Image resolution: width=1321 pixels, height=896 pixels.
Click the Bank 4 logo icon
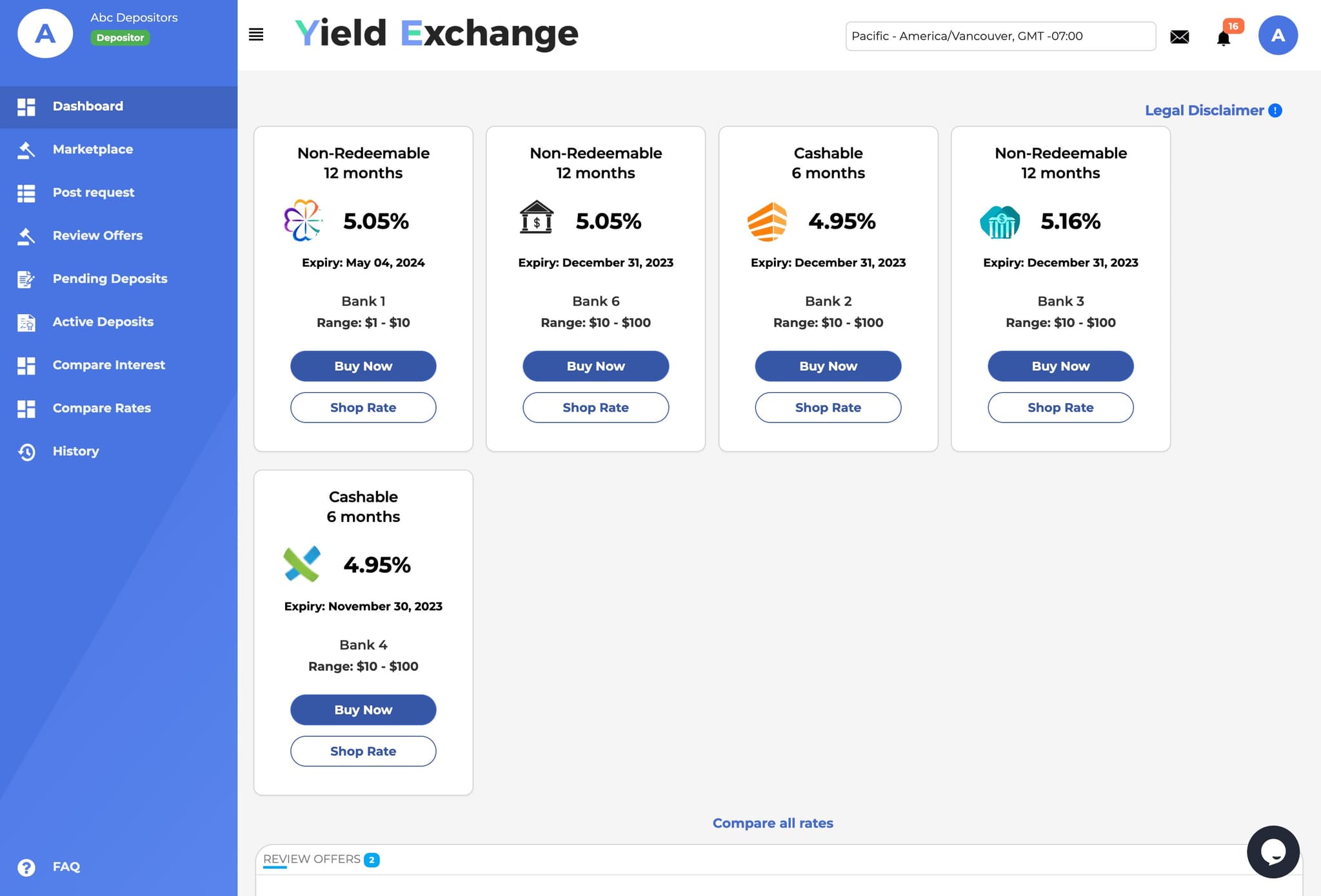[x=302, y=564]
